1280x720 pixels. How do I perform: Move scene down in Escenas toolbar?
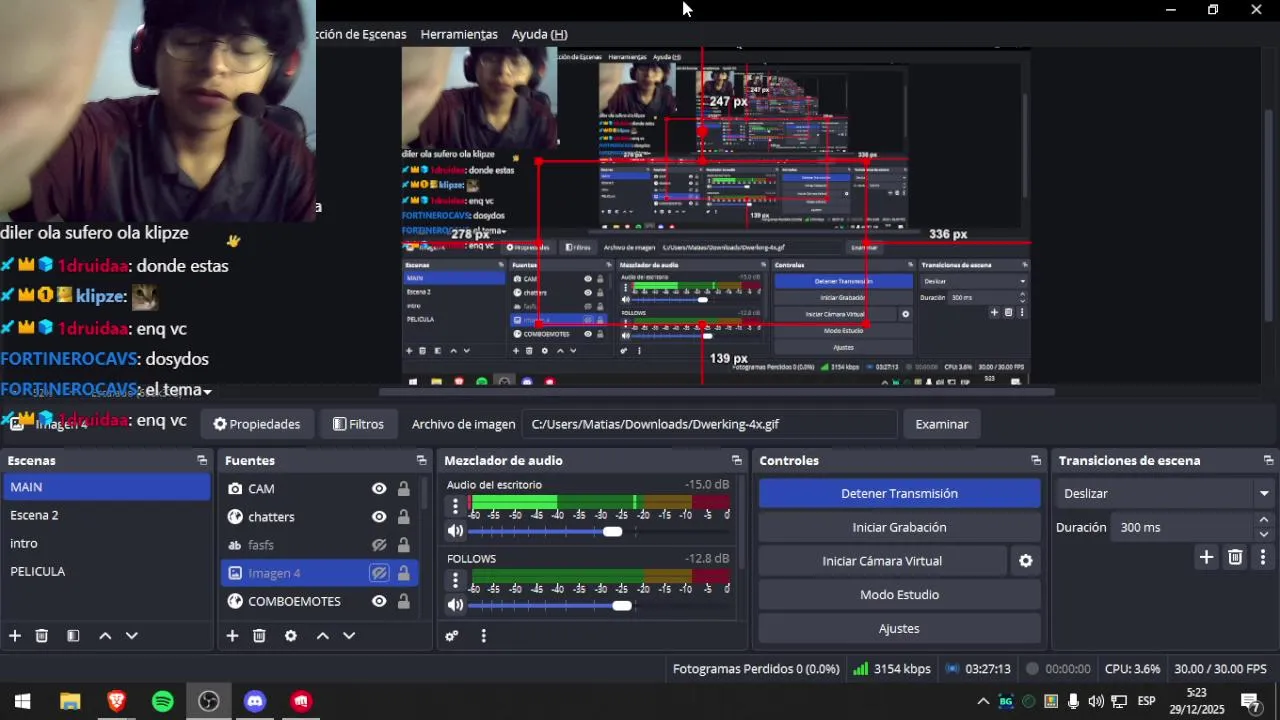coord(131,636)
